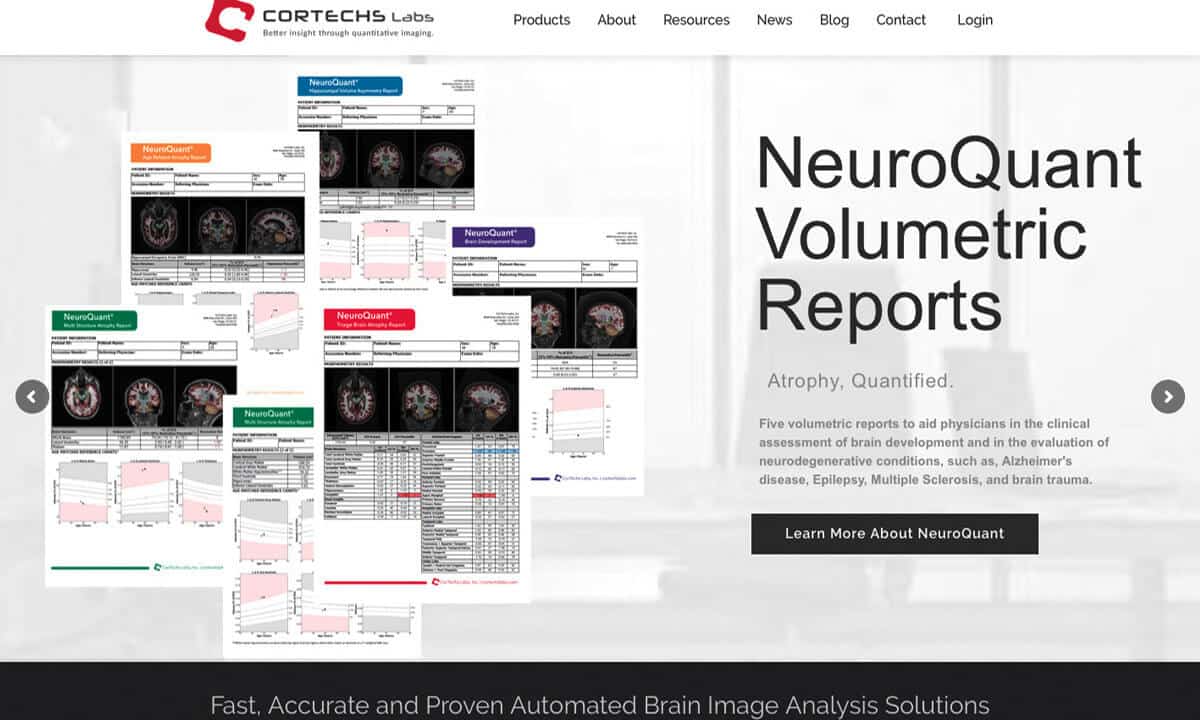Advance to the next carousel slide

1168,396
